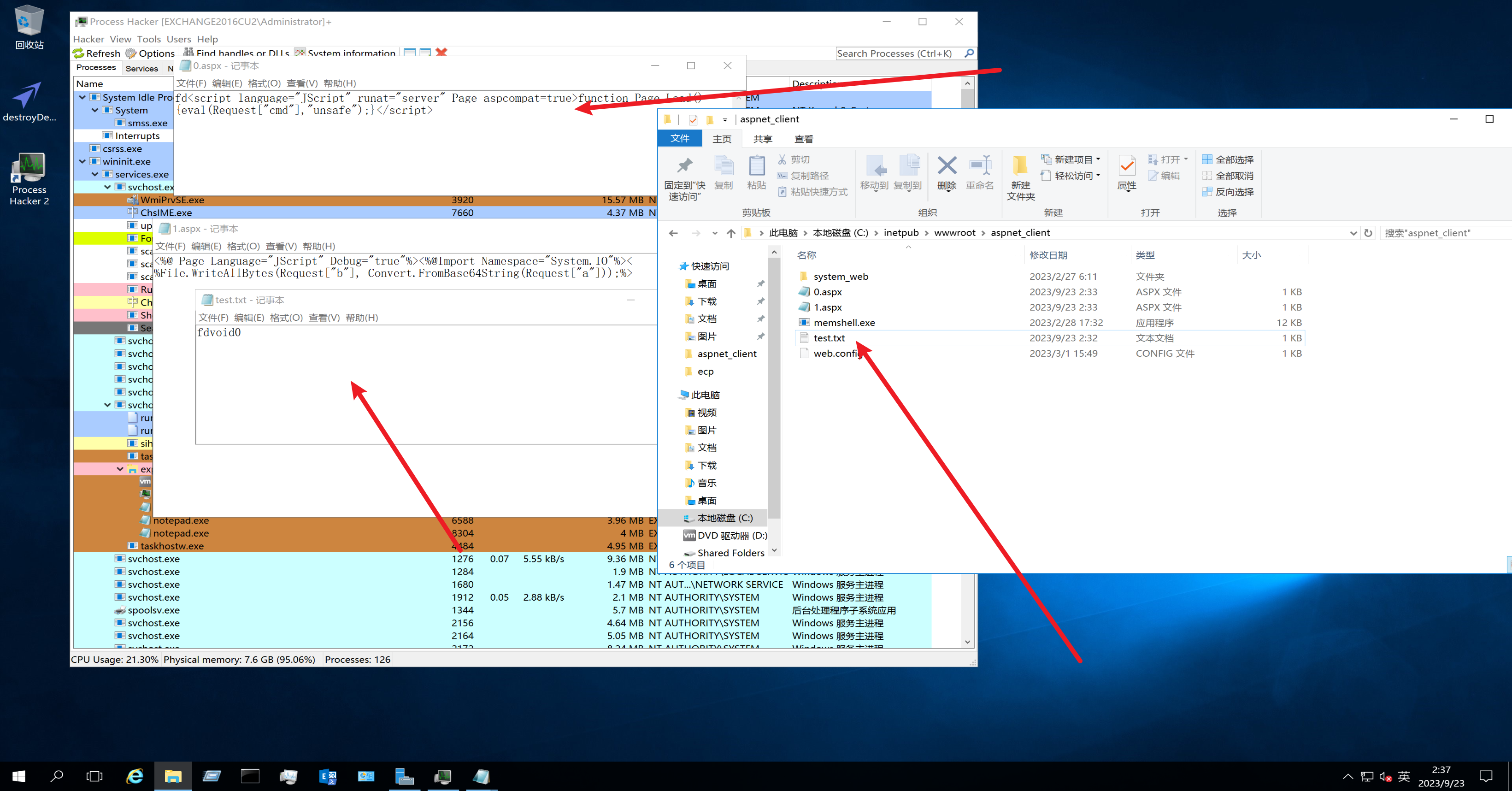Click wwwroot in the address breadcrumb
This screenshot has width=1512, height=791.
click(x=954, y=233)
